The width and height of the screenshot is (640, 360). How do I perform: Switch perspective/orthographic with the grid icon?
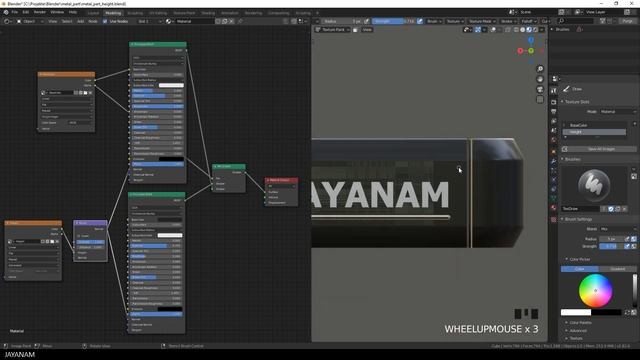coord(540,100)
